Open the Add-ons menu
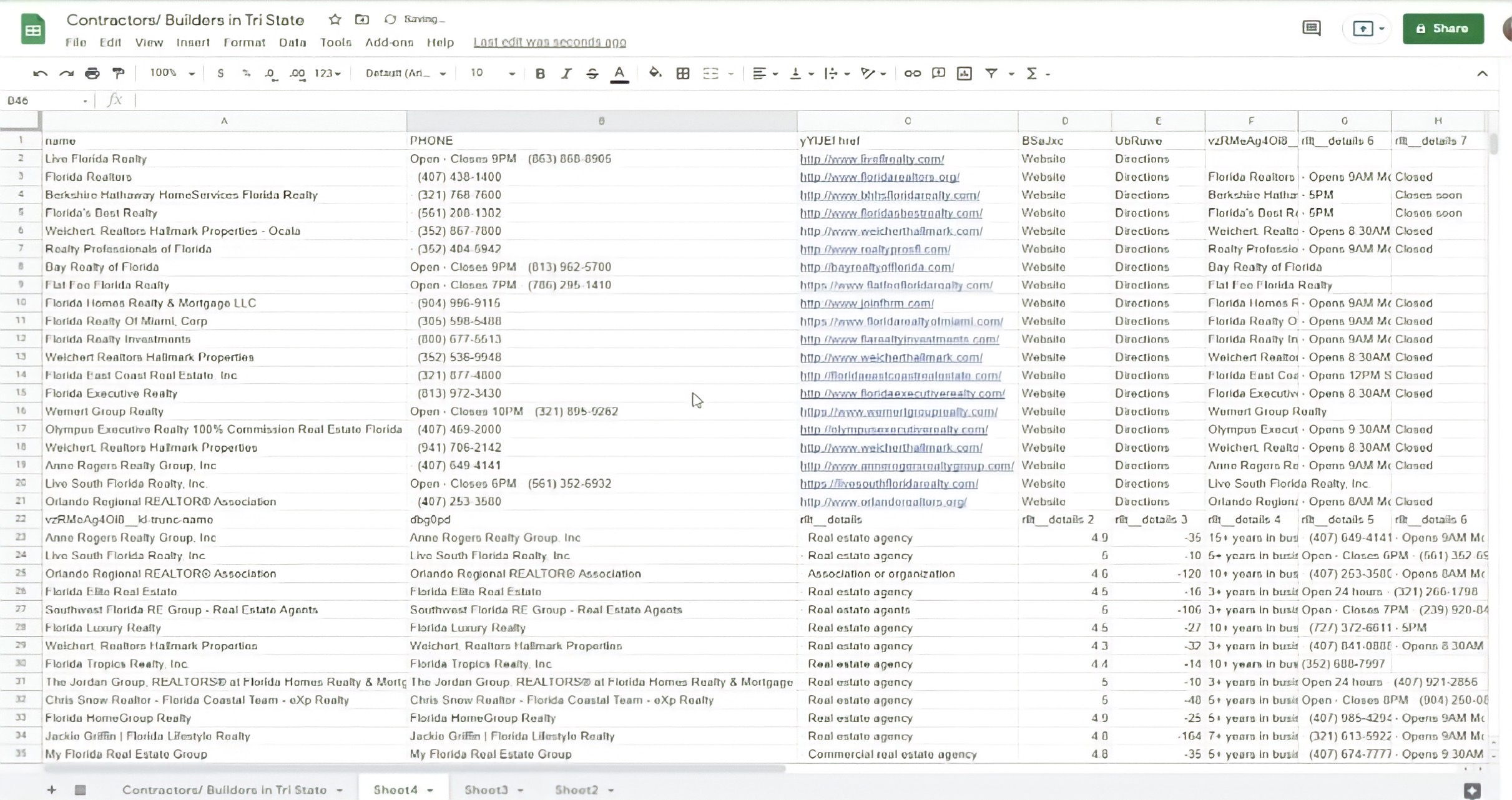Viewport: 1512px width, 800px height. pos(389,42)
